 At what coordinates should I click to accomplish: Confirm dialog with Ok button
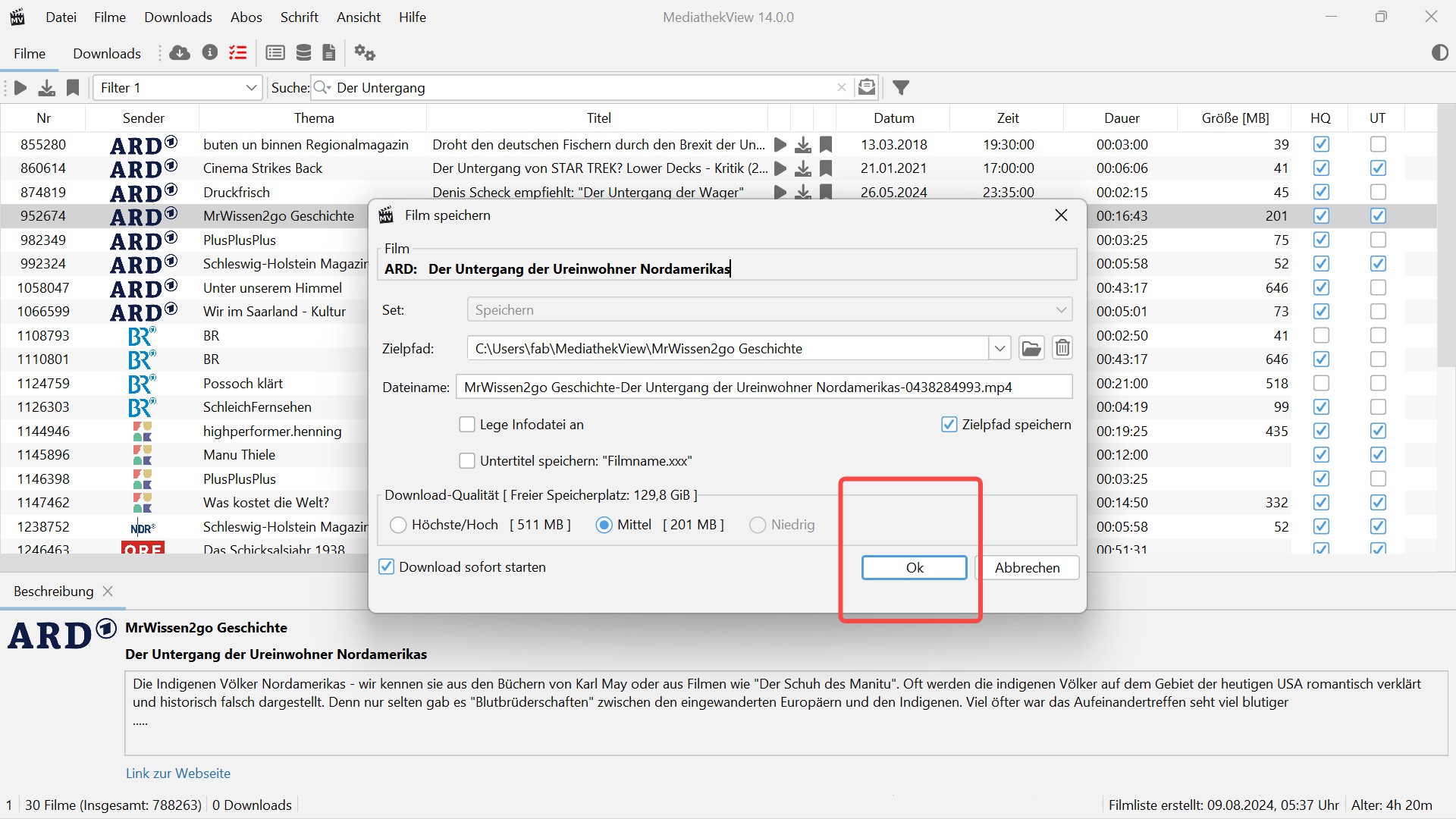(x=914, y=567)
